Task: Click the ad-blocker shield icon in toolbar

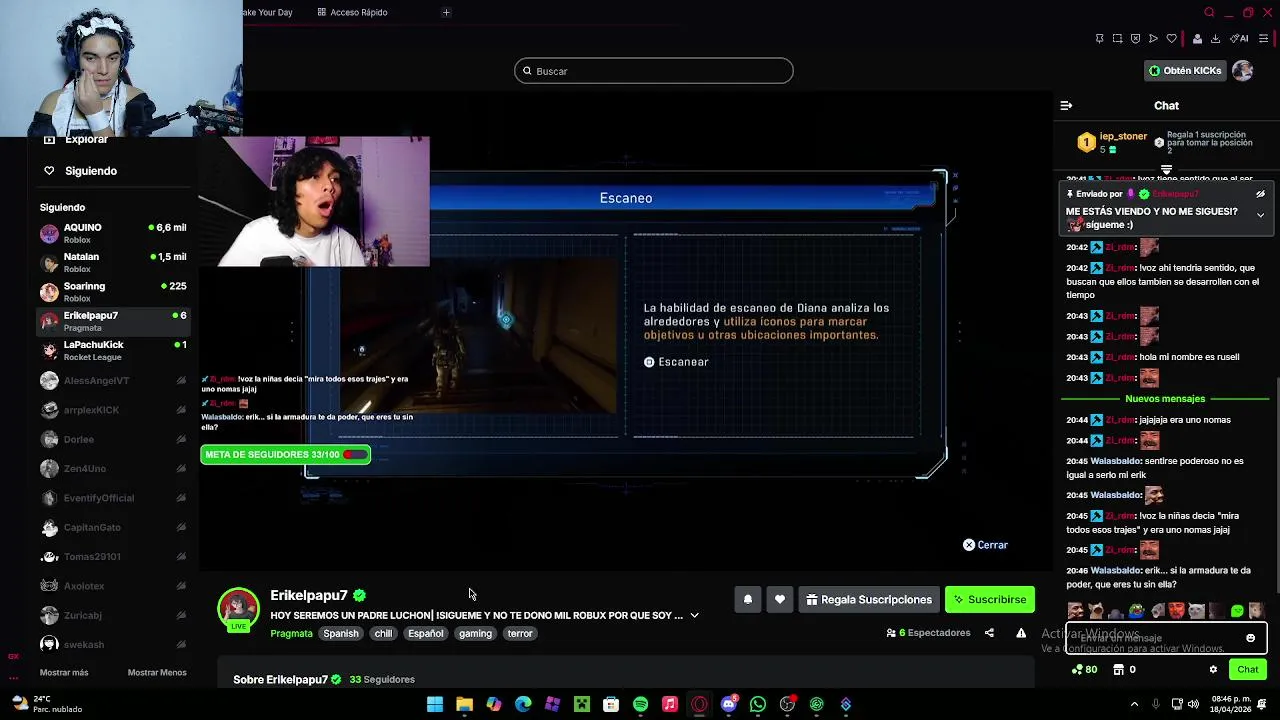Action: click(1135, 39)
